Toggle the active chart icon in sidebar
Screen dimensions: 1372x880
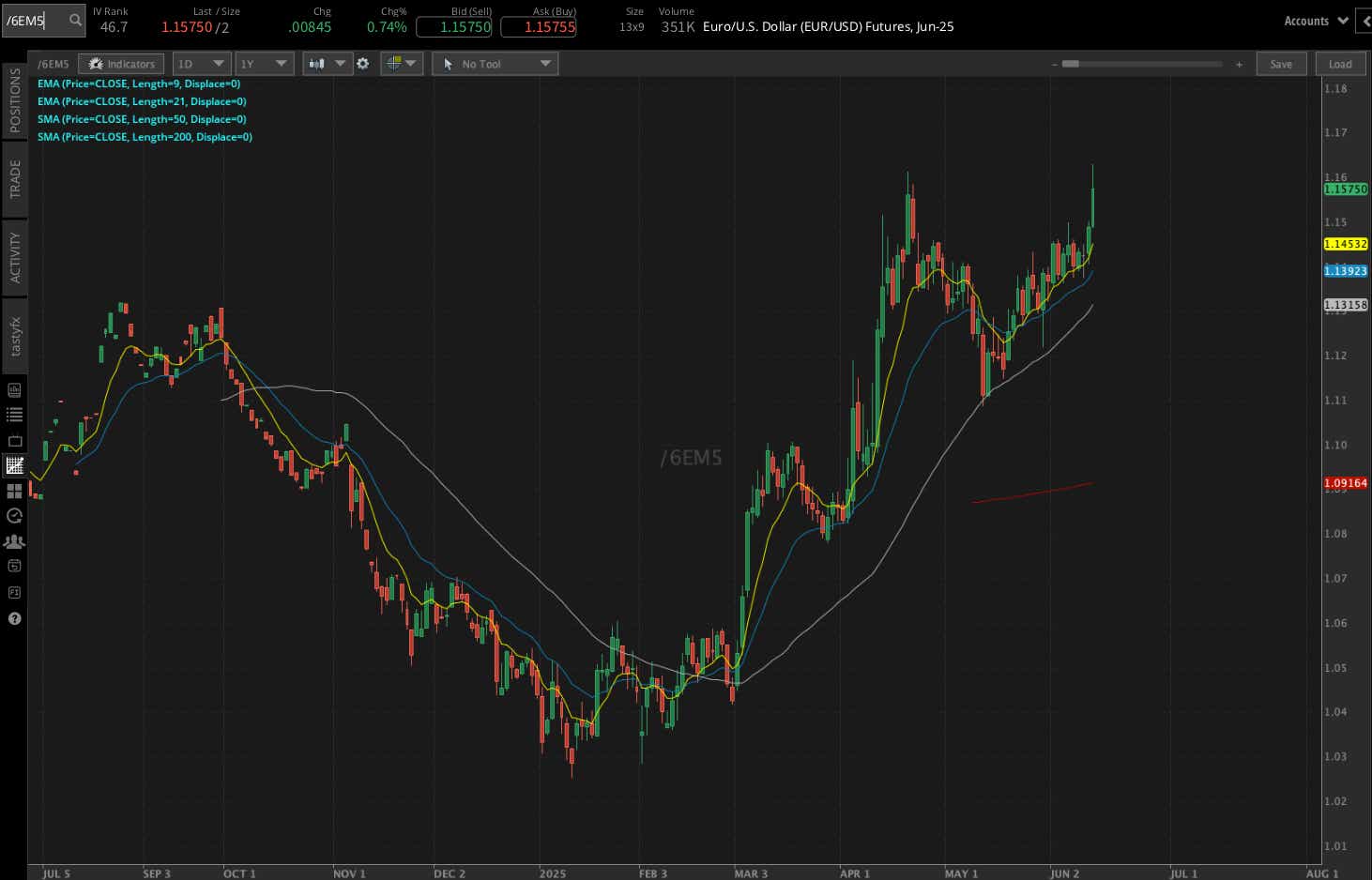click(x=14, y=464)
